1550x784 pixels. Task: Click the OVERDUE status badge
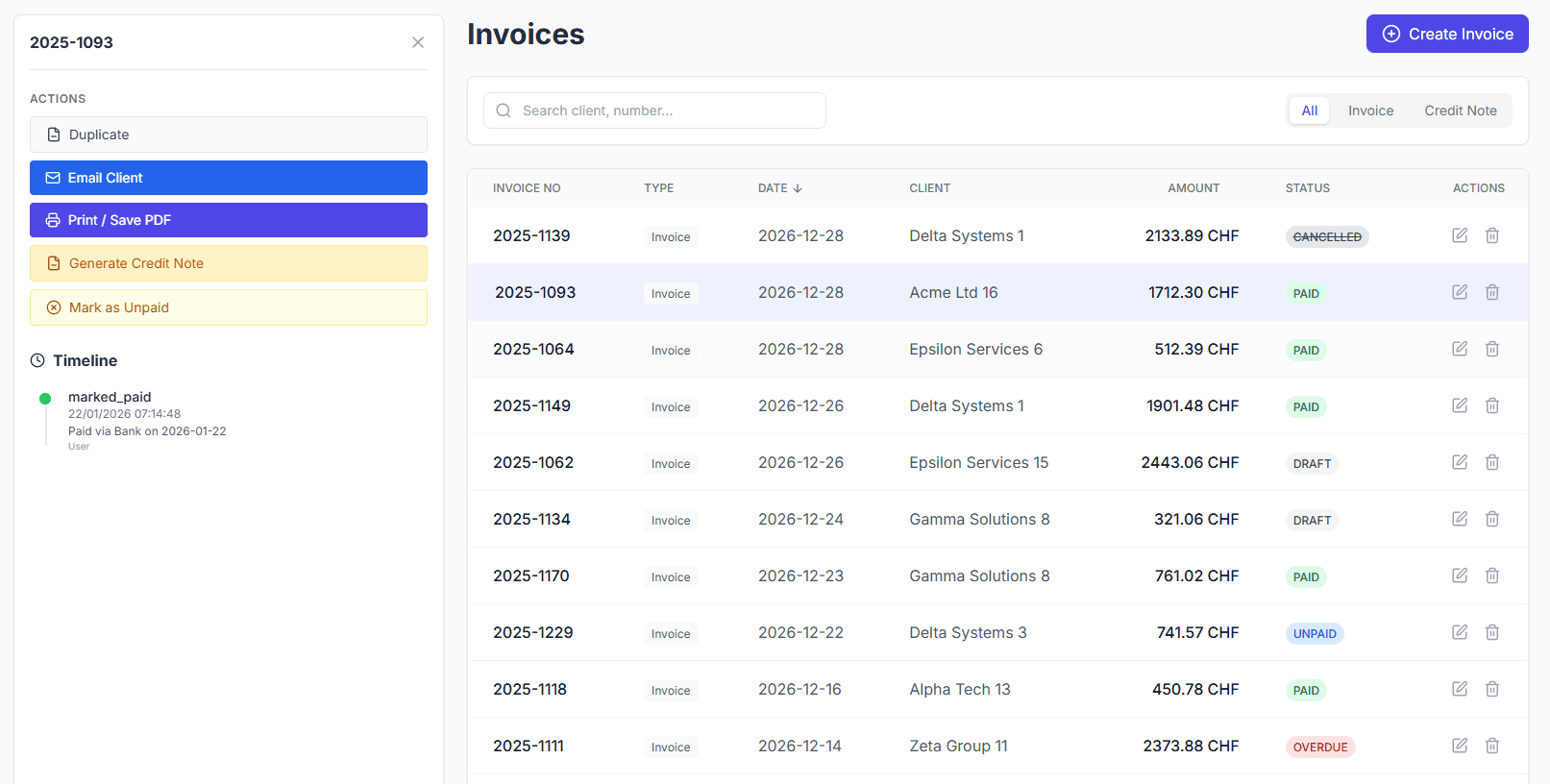point(1320,747)
